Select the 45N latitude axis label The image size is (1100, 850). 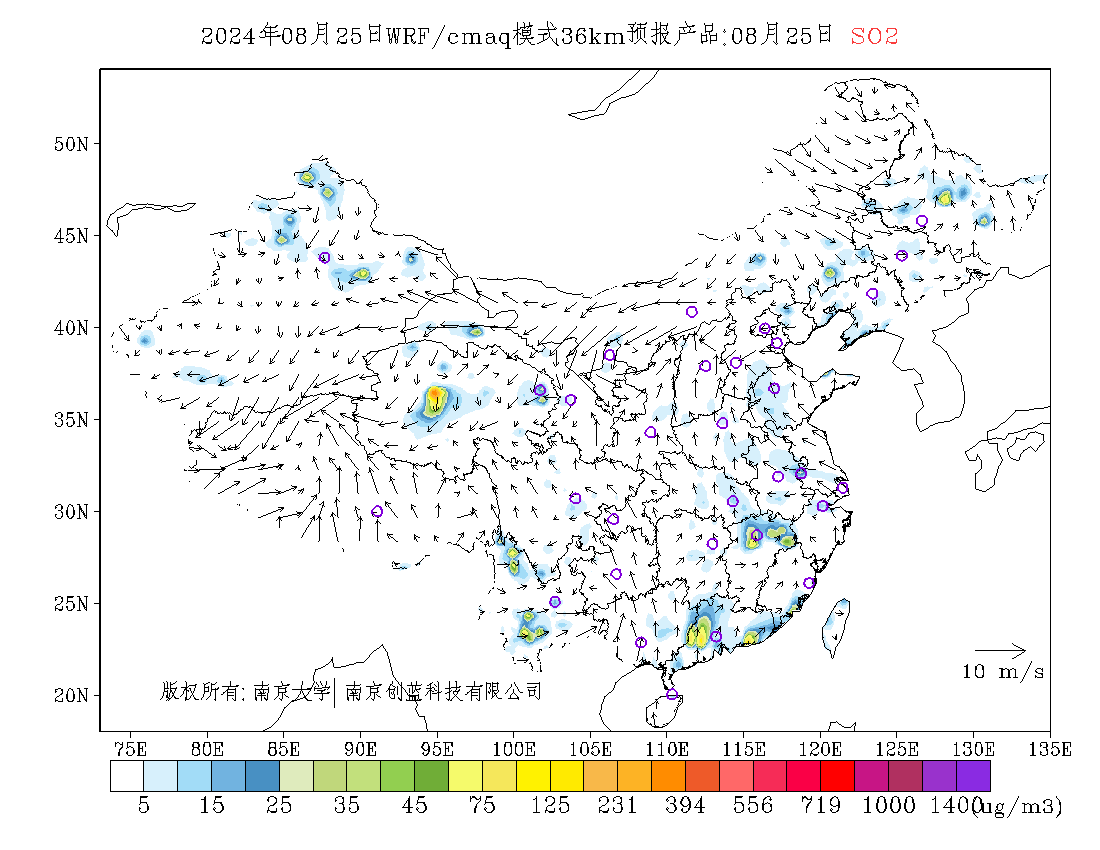tap(72, 236)
